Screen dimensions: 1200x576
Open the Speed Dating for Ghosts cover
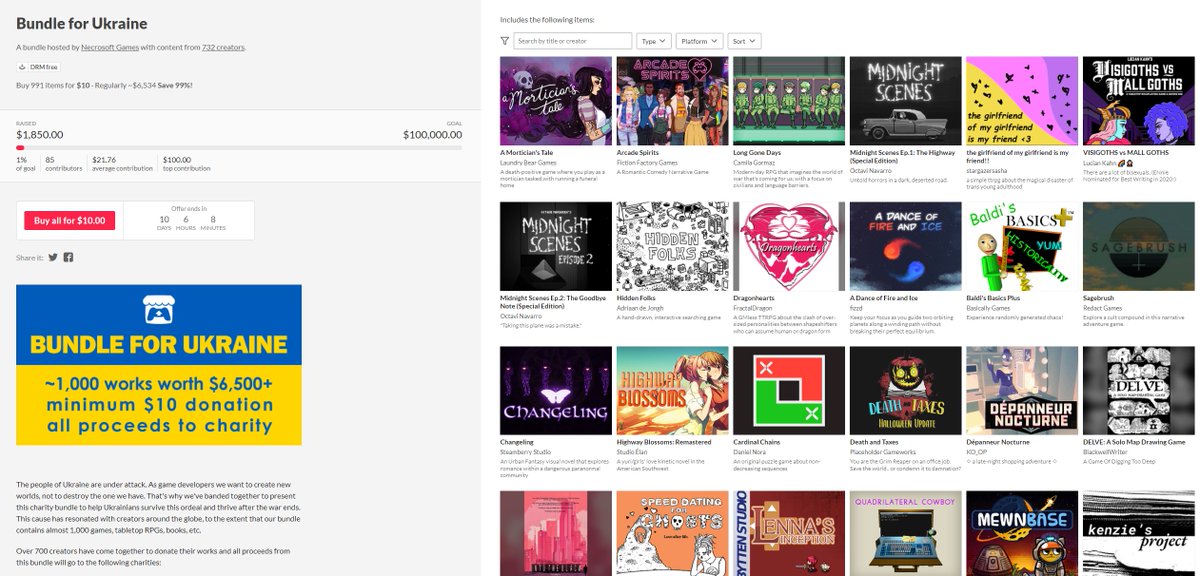[672, 533]
